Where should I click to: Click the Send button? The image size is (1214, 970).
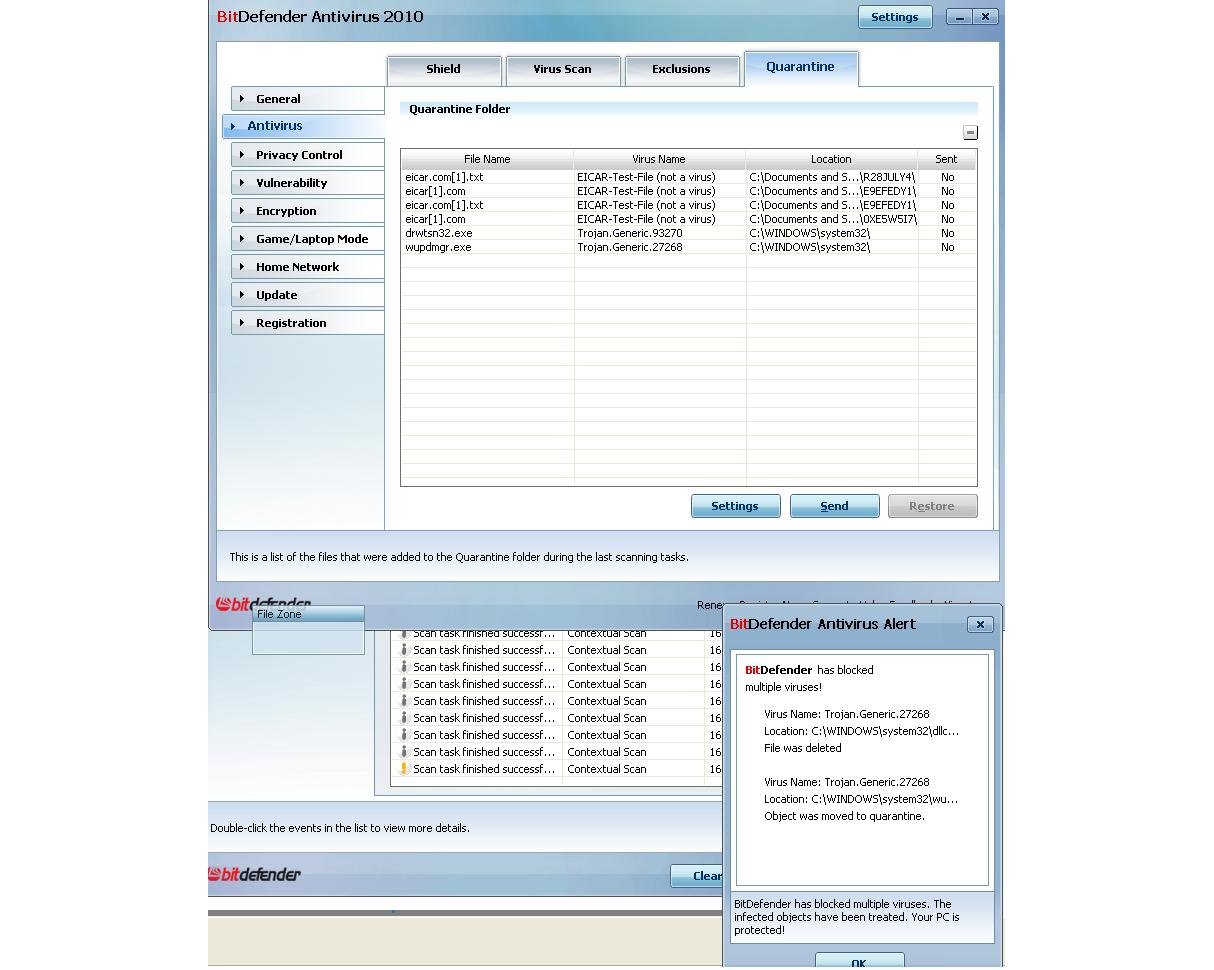click(834, 506)
